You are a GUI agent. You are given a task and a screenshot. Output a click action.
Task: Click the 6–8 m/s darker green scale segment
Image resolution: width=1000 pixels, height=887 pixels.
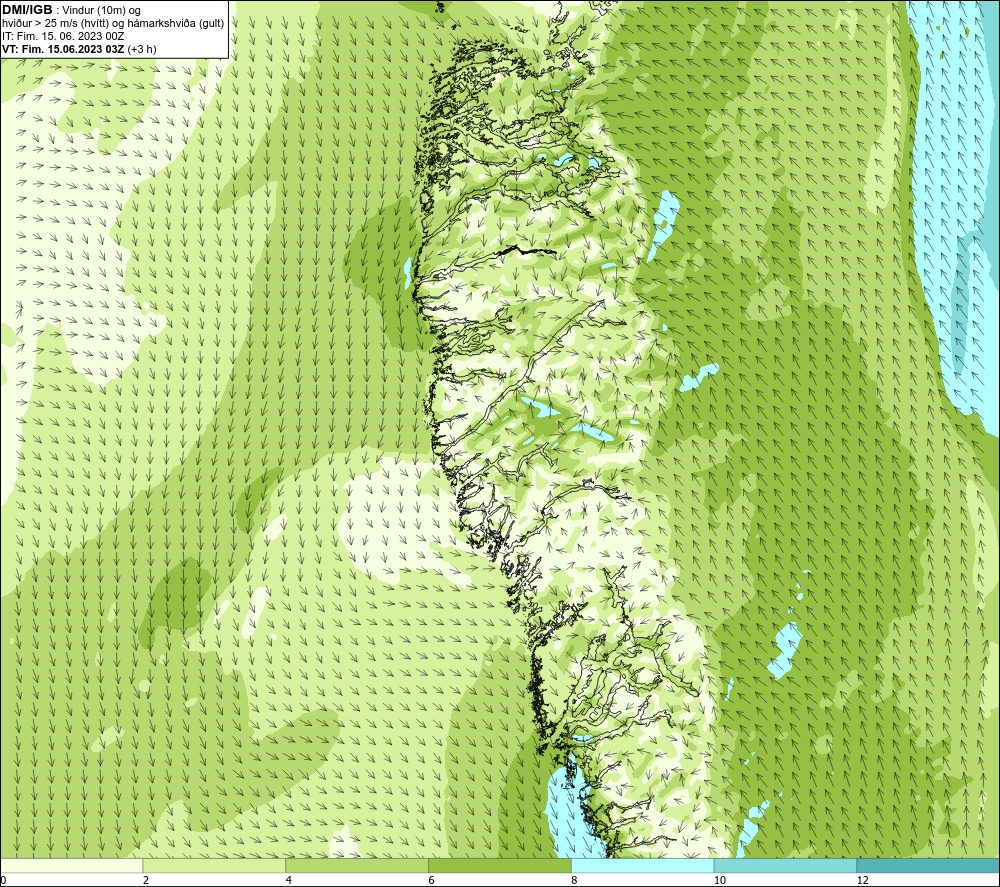pyautogui.click(x=499, y=866)
